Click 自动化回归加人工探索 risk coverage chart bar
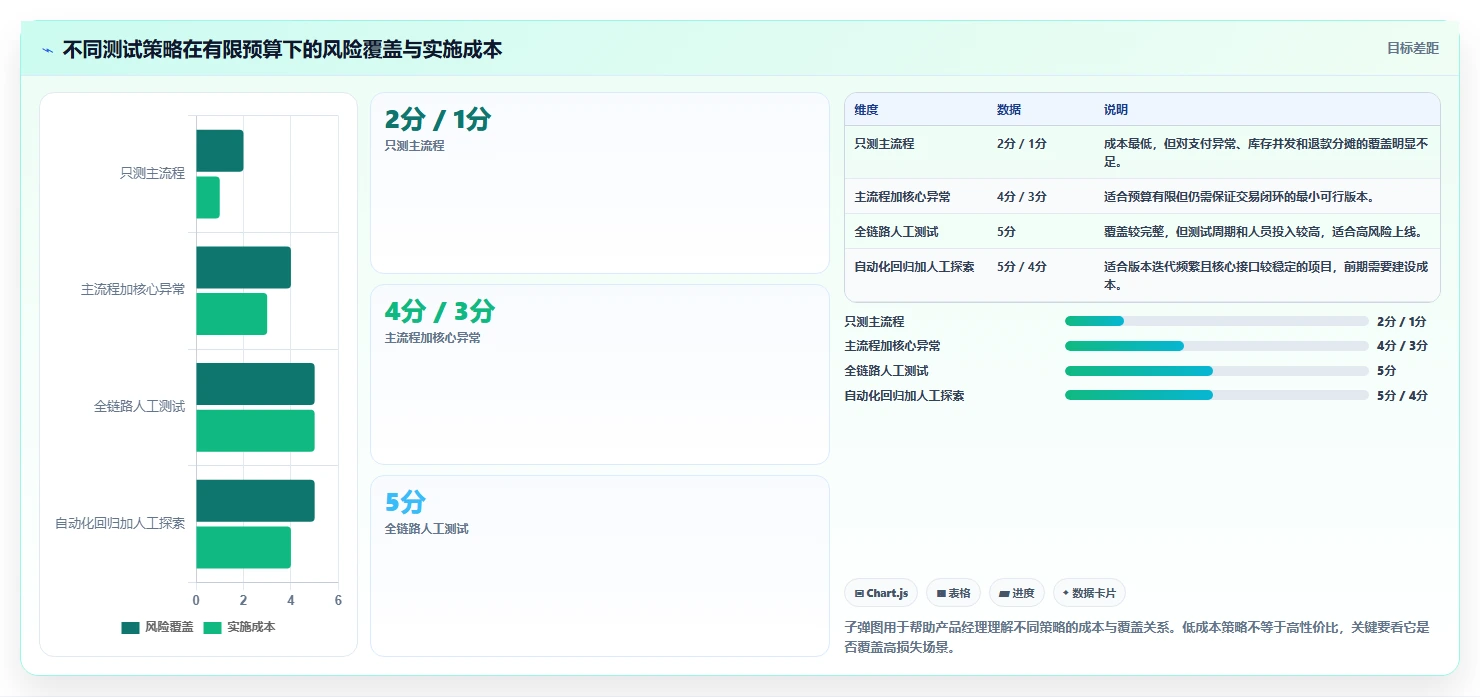The image size is (1480, 697). pos(255,501)
